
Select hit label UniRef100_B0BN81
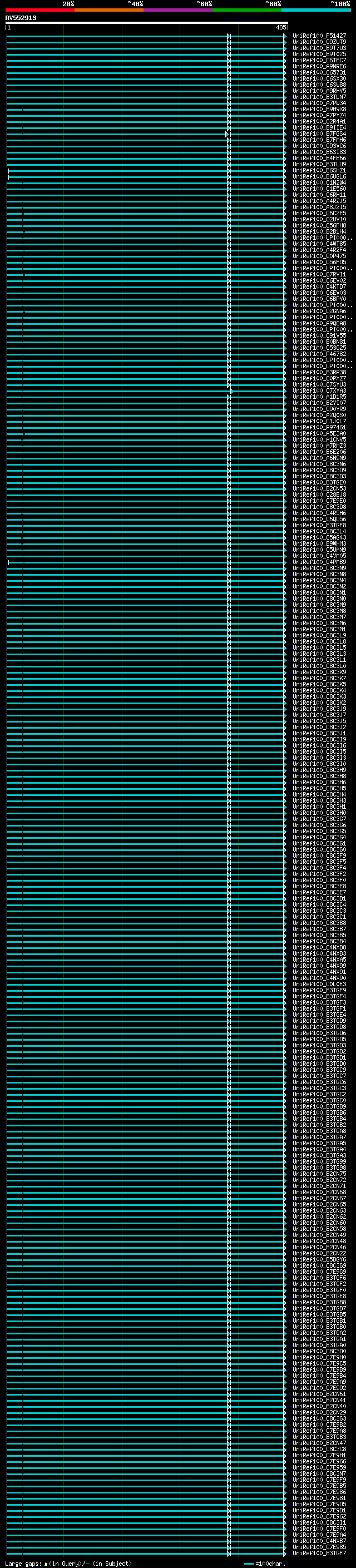[319, 342]
